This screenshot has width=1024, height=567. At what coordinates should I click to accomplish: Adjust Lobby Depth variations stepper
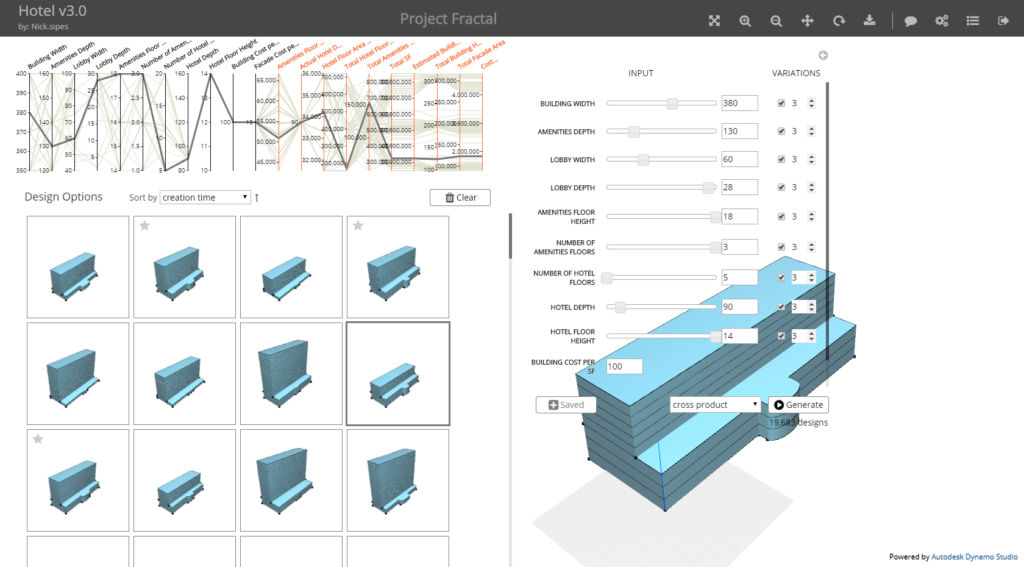point(811,187)
